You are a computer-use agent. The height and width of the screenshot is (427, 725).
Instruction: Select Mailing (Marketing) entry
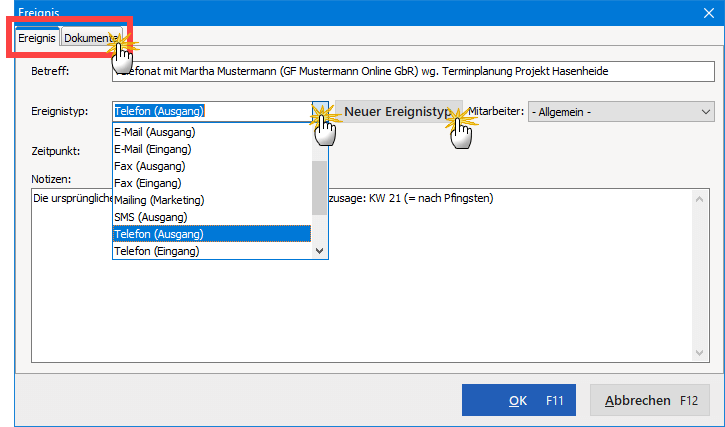212,200
